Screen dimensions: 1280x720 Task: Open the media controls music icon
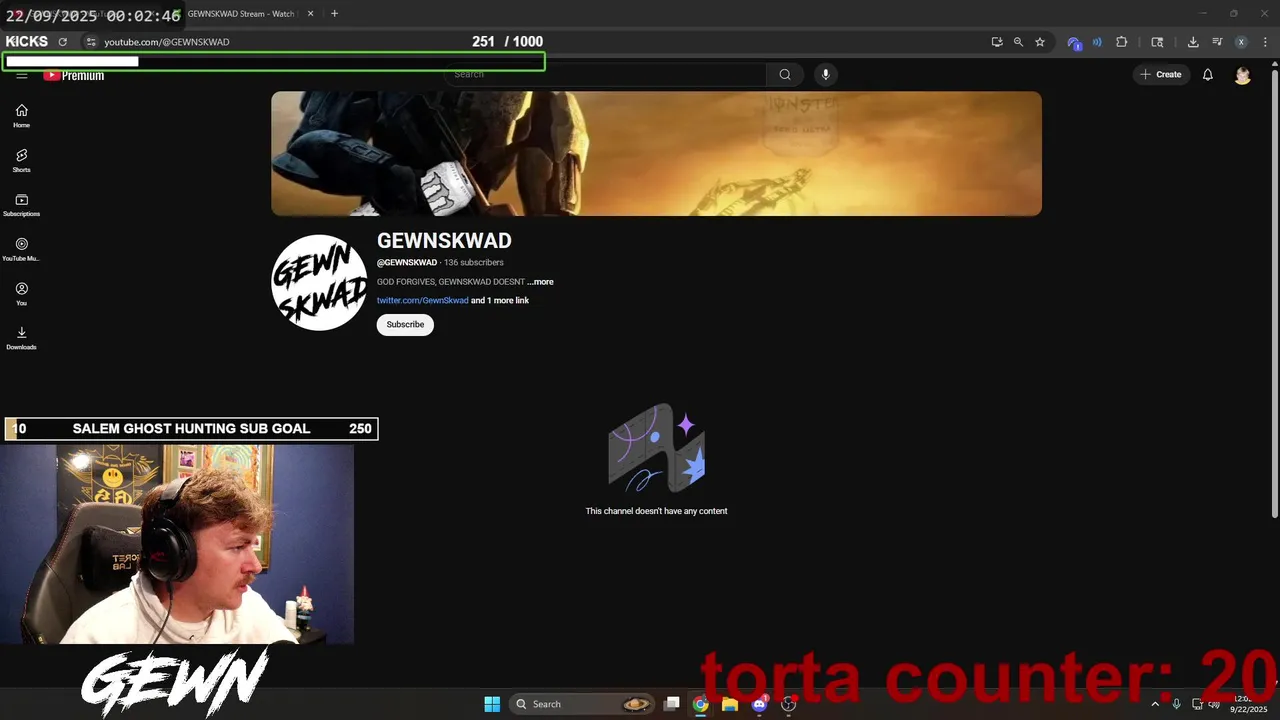tap(1217, 42)
